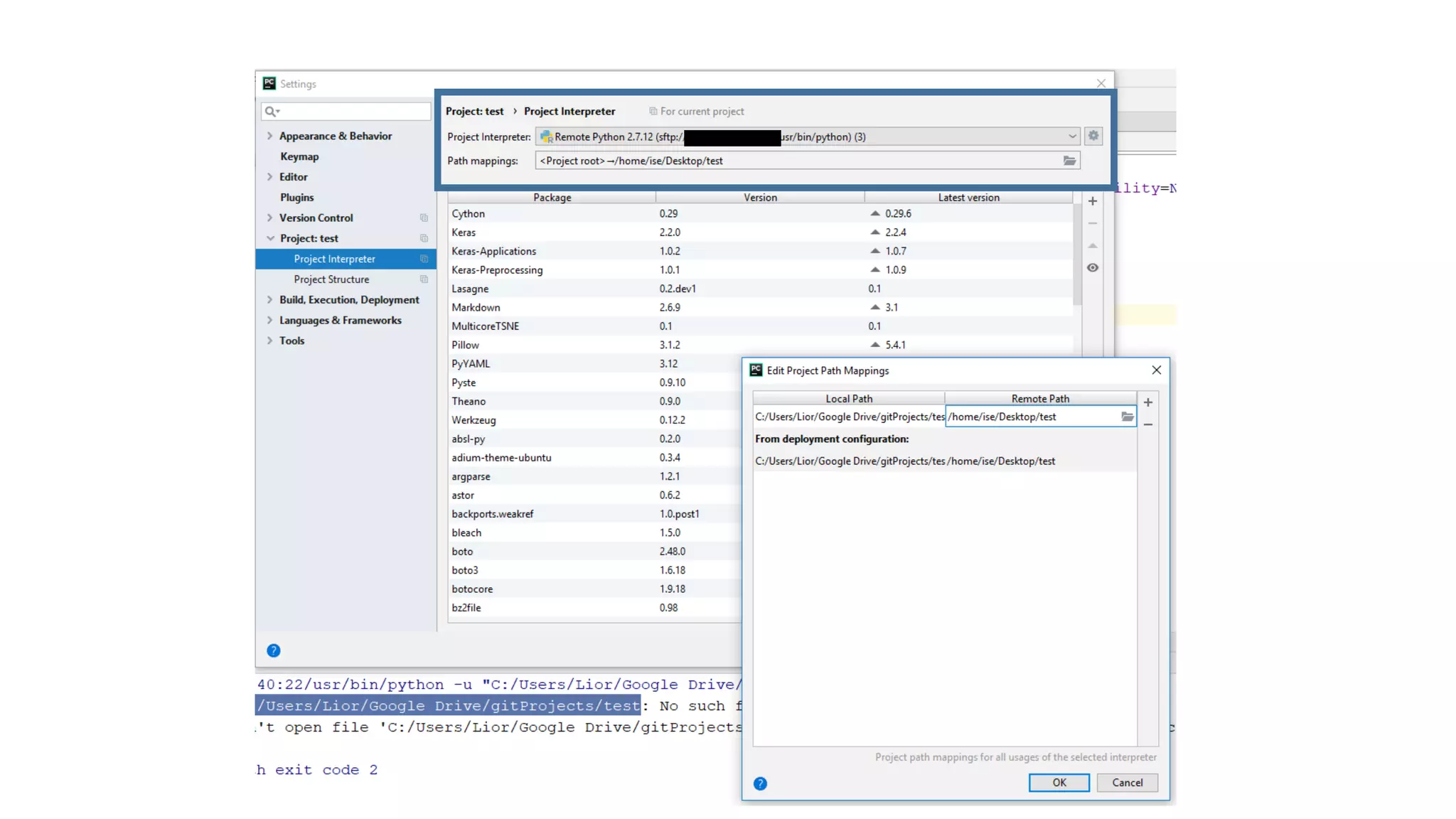Click Cancel in the Path Mappings dialog
This screenshot has height=819, width=1456.
[x=1127, y=782]
